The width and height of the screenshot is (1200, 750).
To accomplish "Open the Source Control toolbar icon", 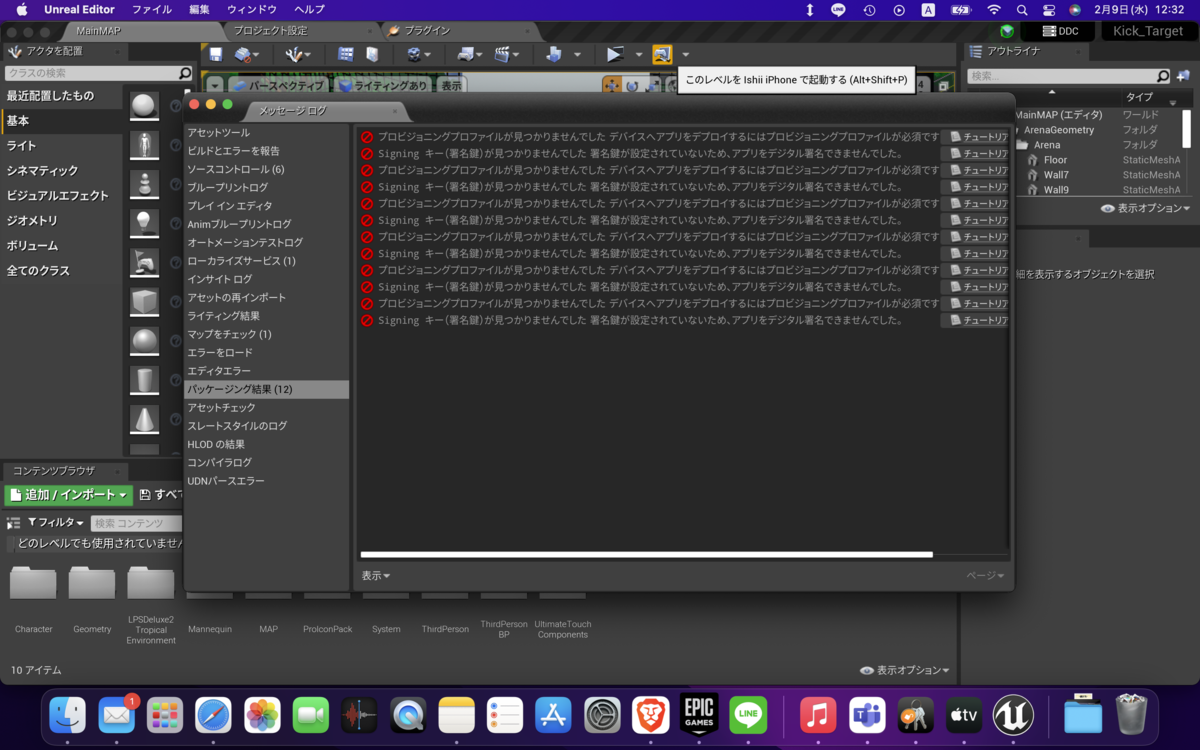I will pyautogui.click(x=243, y=54).
